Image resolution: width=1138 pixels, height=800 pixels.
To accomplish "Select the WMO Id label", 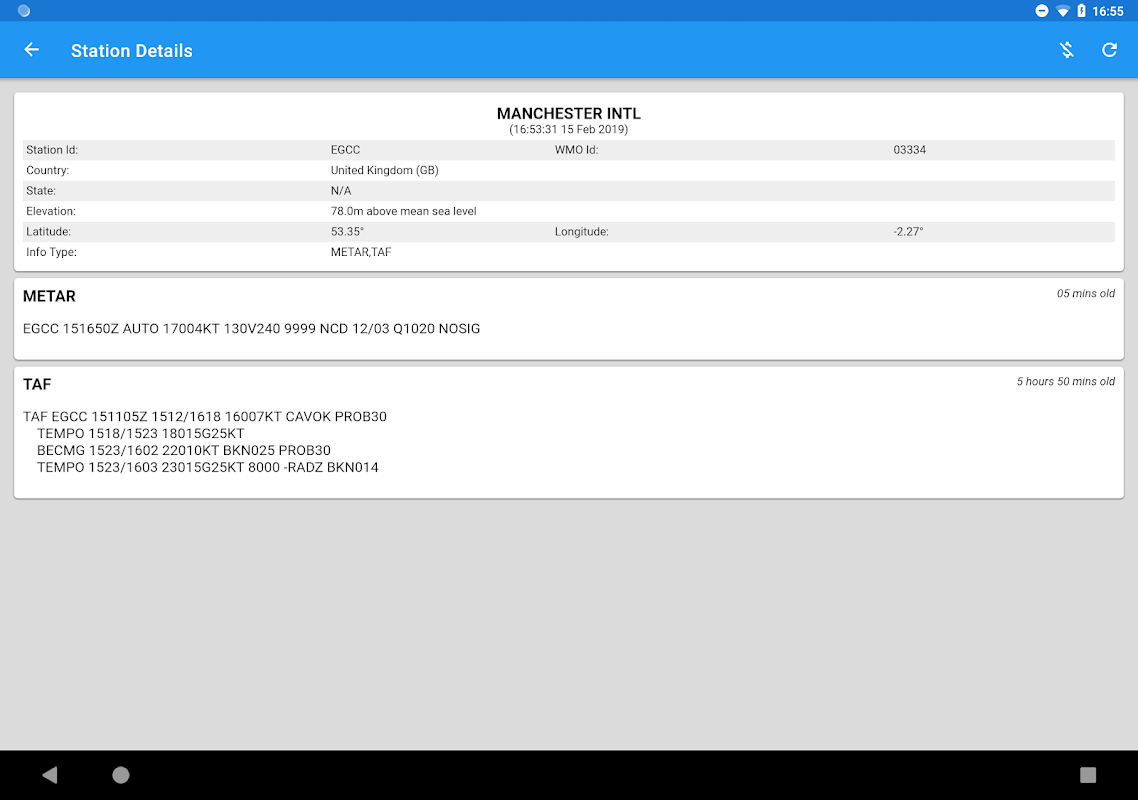I will [x=576, y=150].
